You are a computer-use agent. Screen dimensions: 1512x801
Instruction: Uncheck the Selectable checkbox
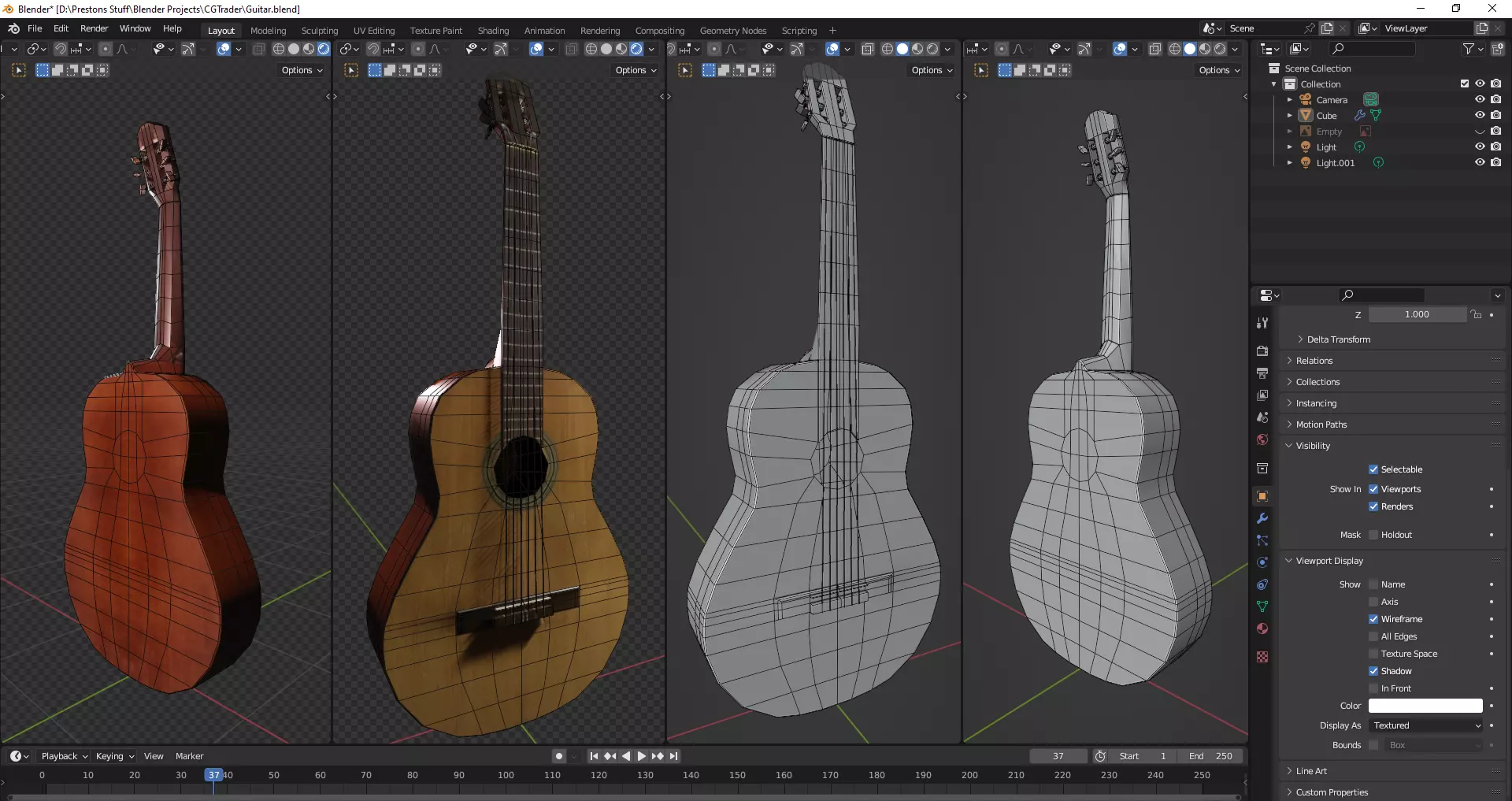(1373, 469)
